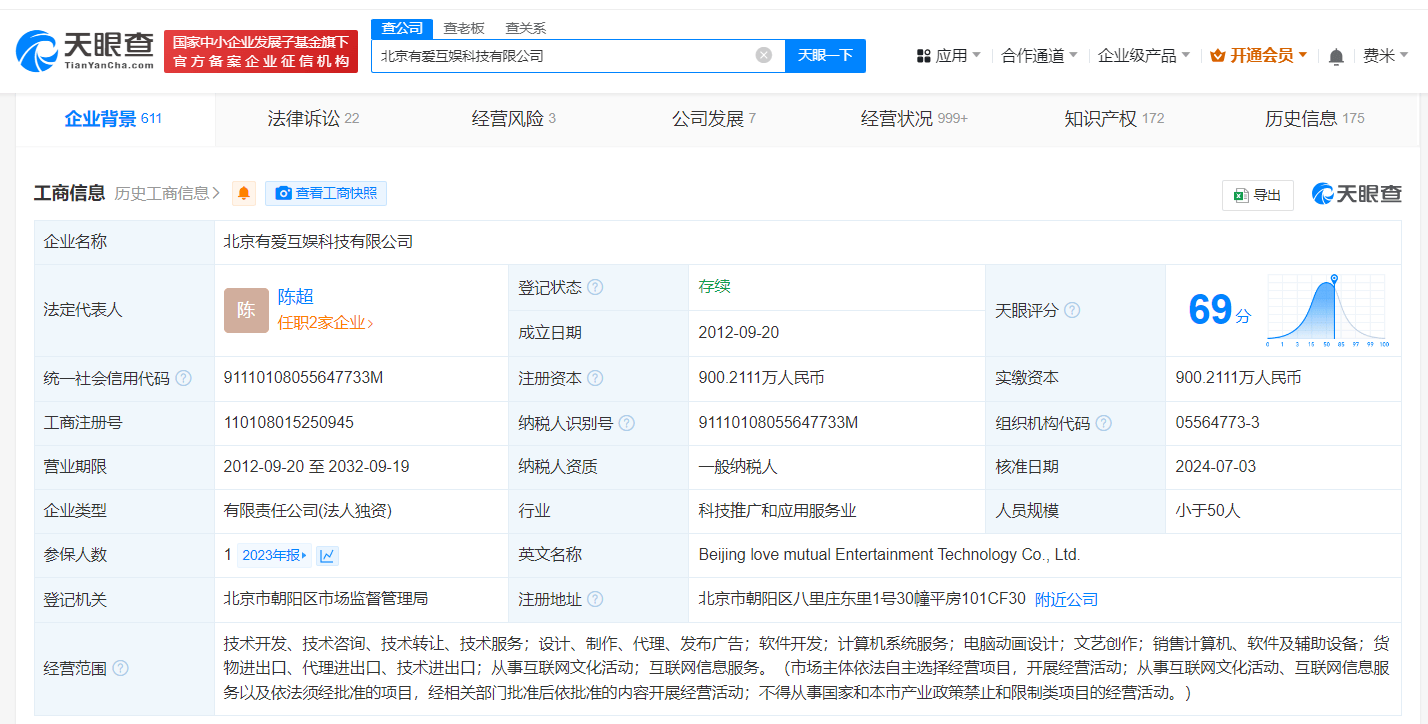
Task: Click the red 国家中小企业发展子基金旗下 banner
Action: (260, 51)
